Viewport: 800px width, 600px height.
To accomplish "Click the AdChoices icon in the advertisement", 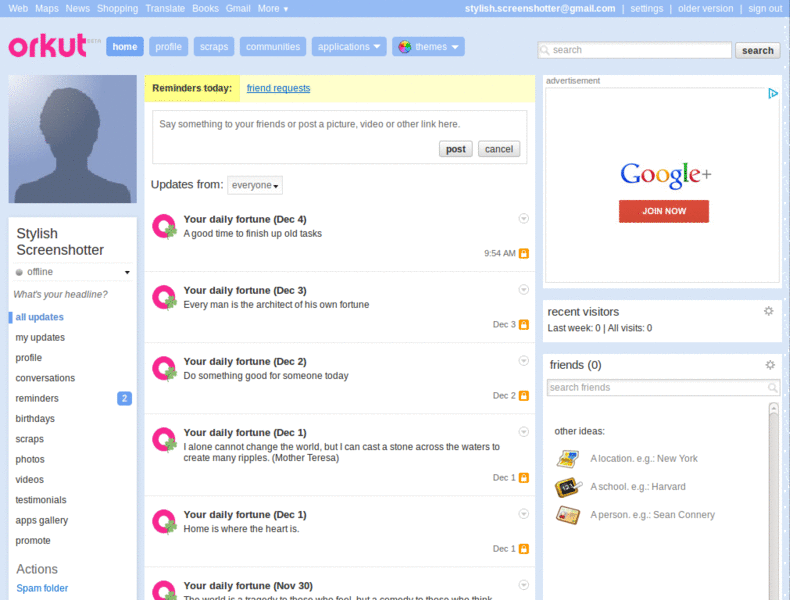I will [x=772, y=93].
